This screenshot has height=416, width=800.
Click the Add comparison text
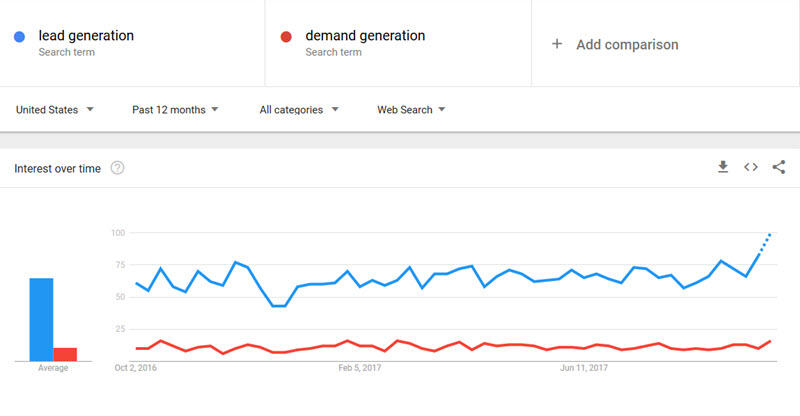click(x=627, y=44)
